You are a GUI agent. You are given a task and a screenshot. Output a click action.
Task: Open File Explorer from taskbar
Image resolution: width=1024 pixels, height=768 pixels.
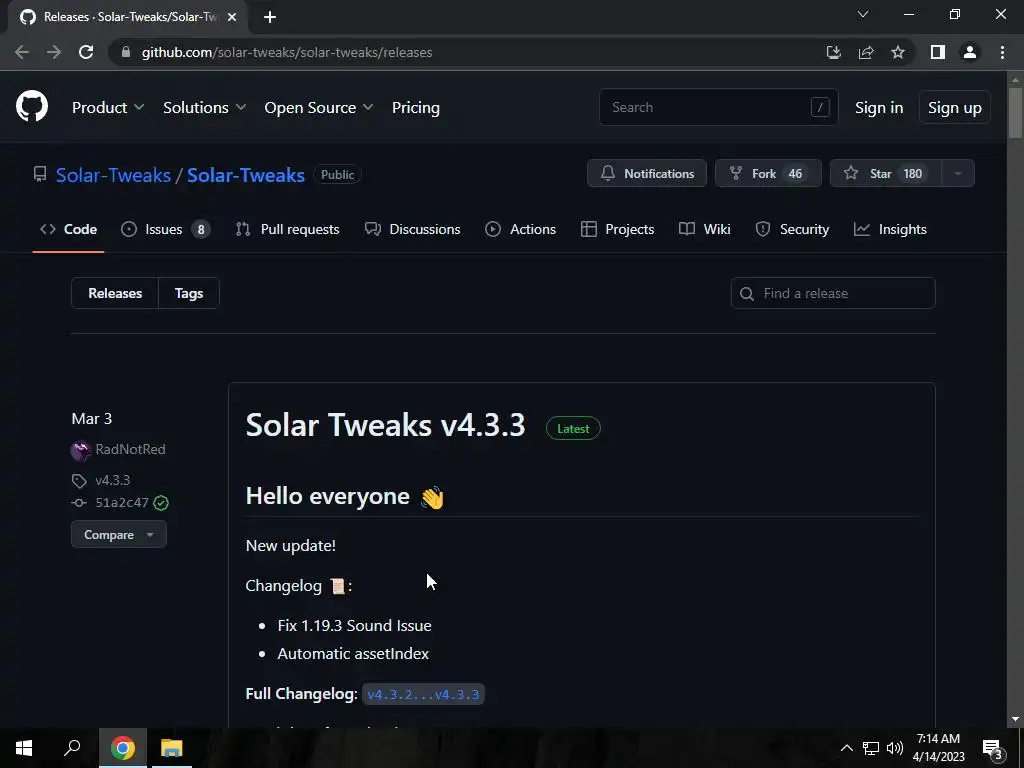pyautogui.click(x=172, y=748)
